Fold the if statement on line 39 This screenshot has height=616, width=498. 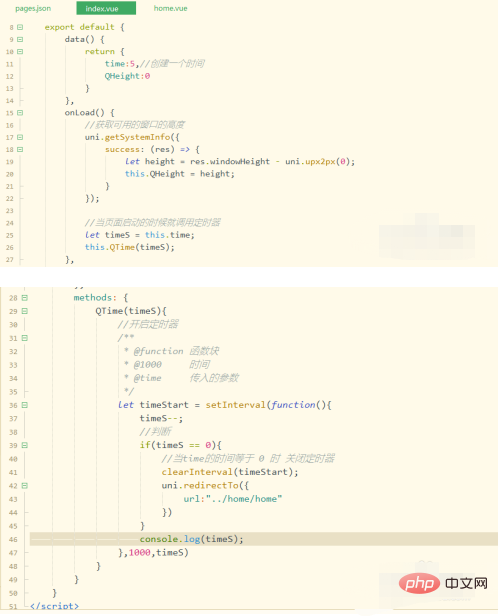click(x=25, y=445)
